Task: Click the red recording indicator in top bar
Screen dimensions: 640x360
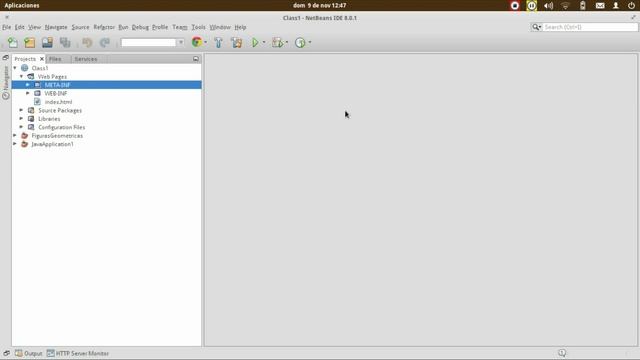Action: tap(515, 6)
